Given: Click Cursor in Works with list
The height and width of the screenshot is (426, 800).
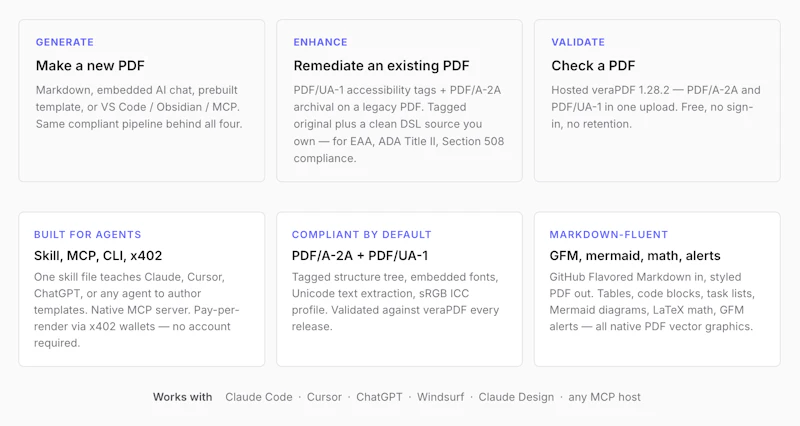Looking at the screenshot, I should coord(324,397).
